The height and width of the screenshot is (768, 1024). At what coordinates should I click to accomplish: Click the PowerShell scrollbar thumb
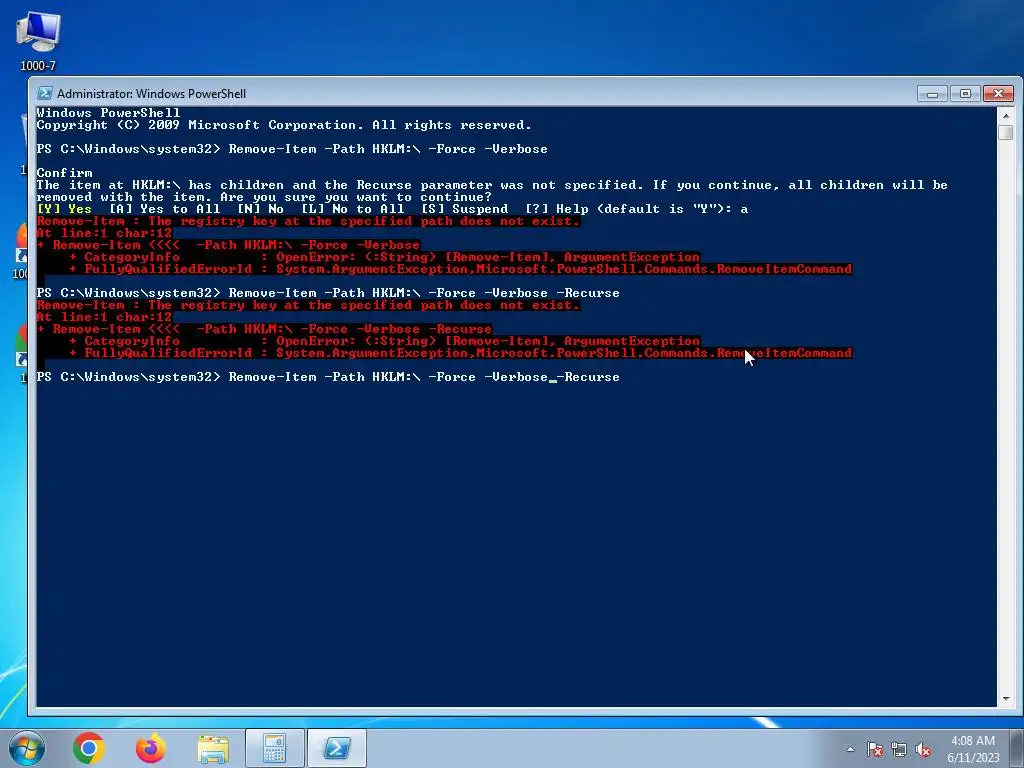[1006, 132]
